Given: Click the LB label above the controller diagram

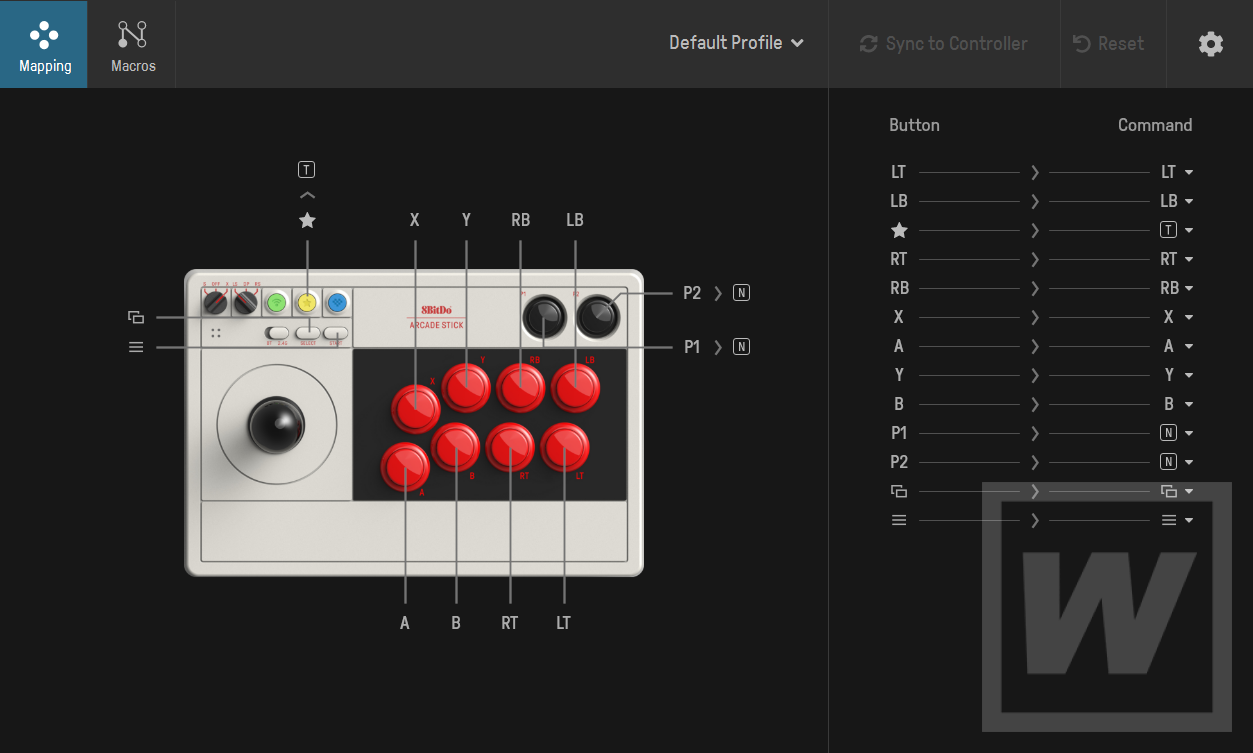Looking at the screenshot, I should tap(574, 220).
